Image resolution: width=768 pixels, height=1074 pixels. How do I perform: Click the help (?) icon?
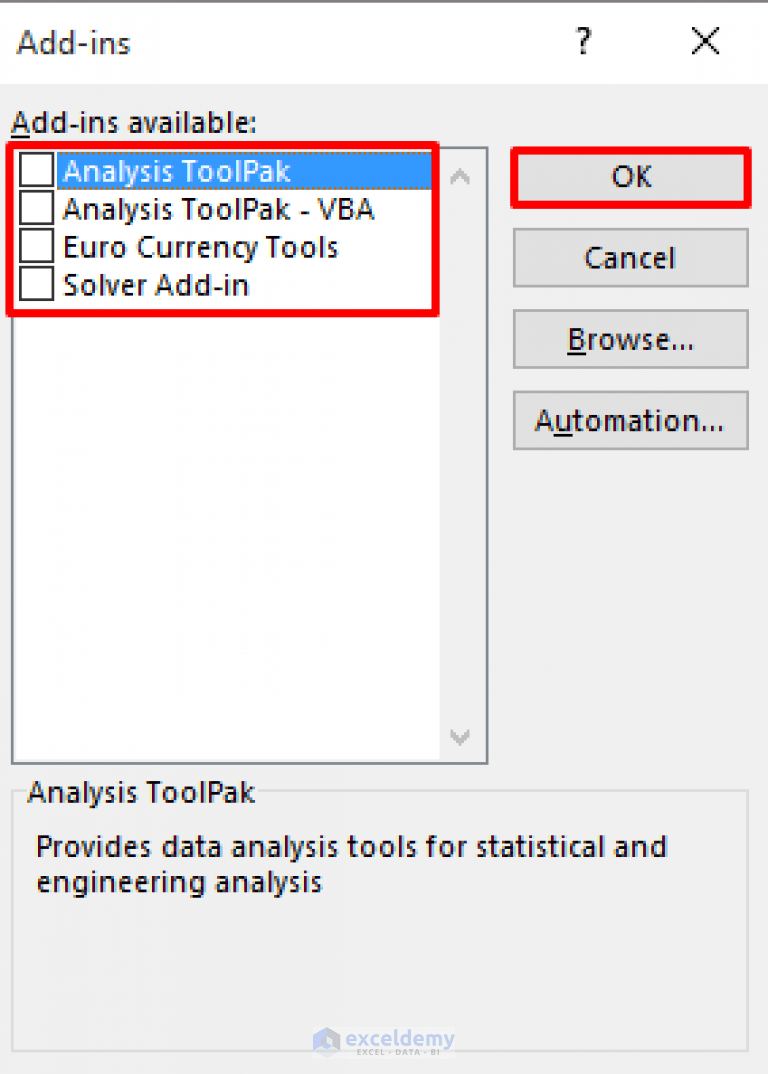pos(583,42)
